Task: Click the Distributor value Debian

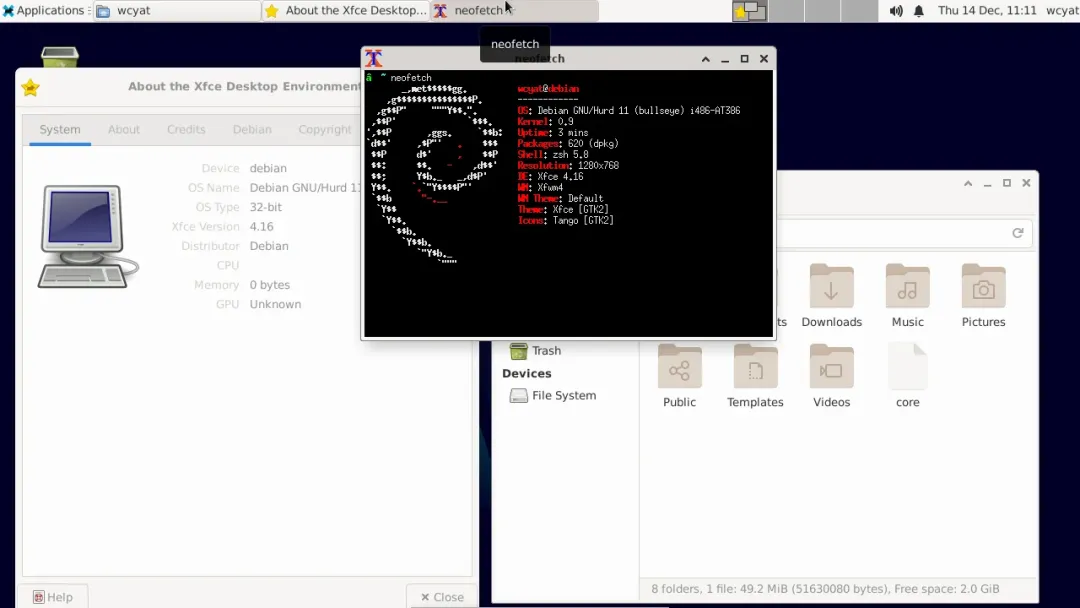Action: click(269, 246)
